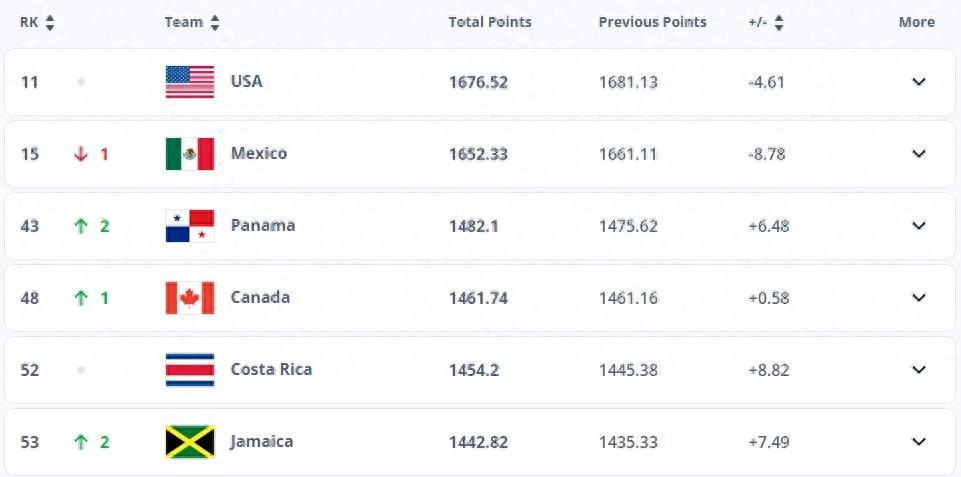Screen dimensions: 961x477
Task: Sort table by RK column arrows
Action: pyautogui.click(x=50, y=22)
